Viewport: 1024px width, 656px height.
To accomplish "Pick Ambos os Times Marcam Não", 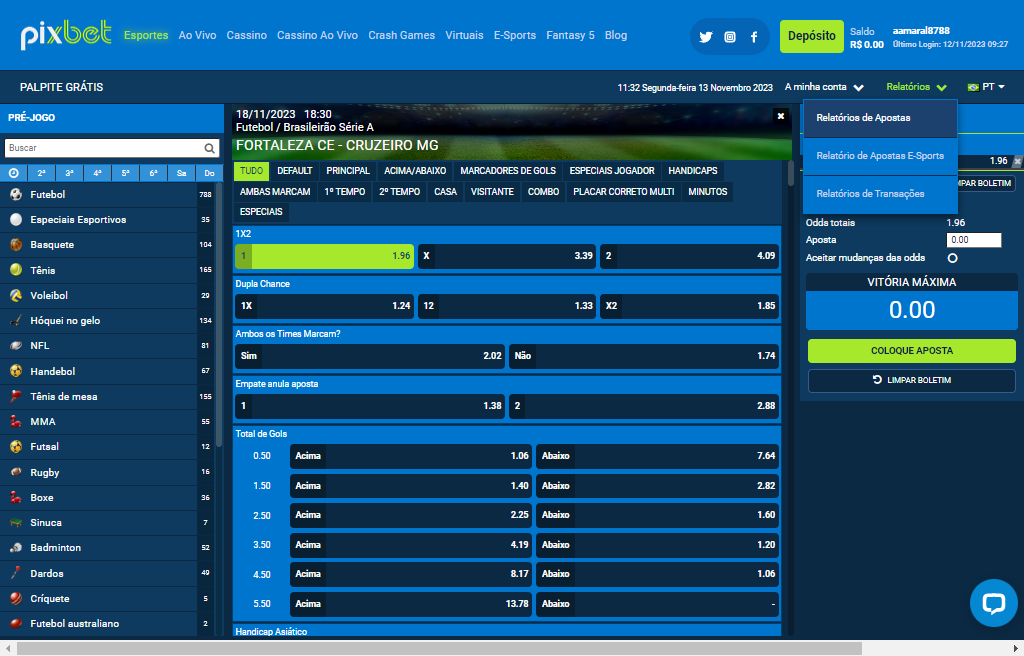I will coord(645,356).
